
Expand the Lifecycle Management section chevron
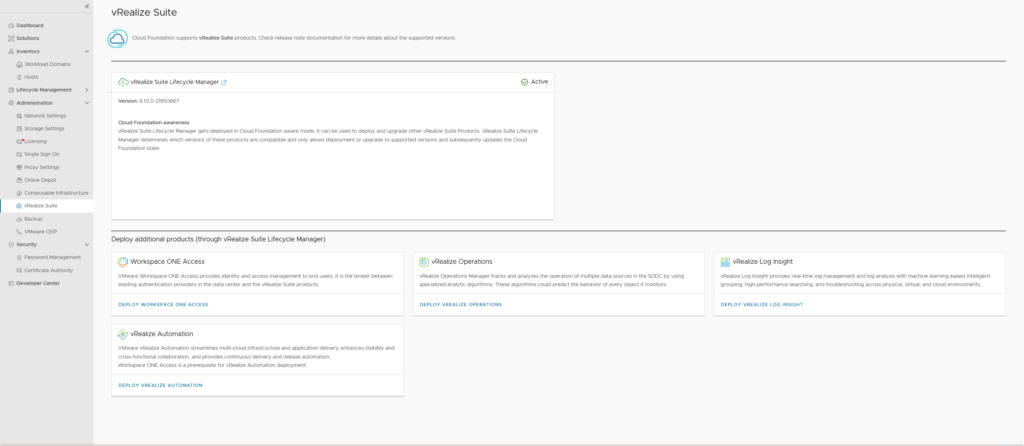click(x=87, y=90)
